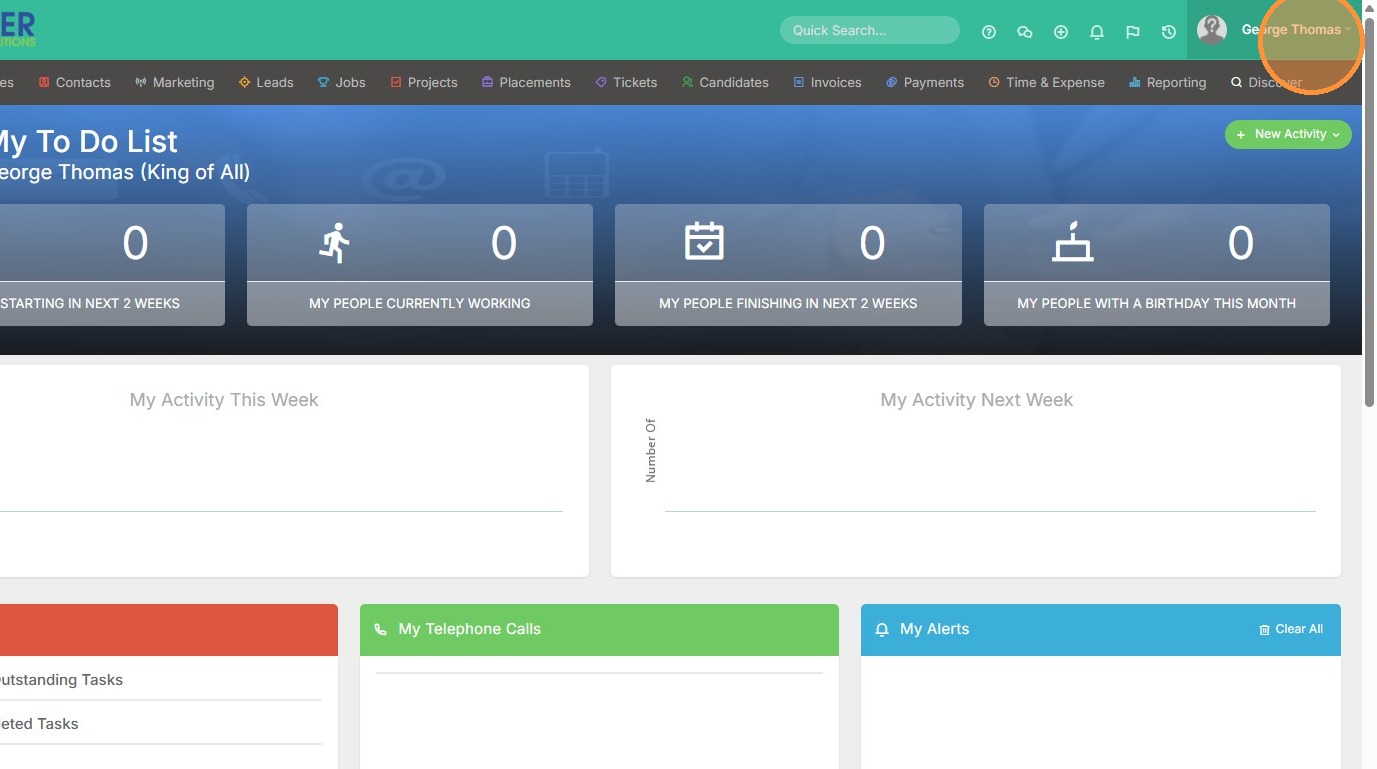Open the help question mark icon
The height and width of the screenshot is (769, 1377).
click(x=989, y=32)
